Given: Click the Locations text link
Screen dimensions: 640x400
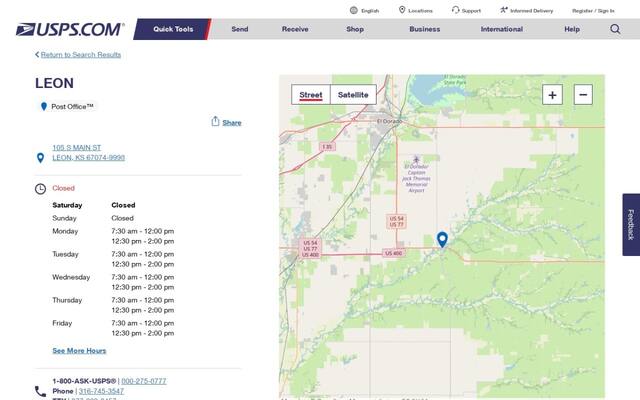Looking at the screenshot, I should pyautogui.click(x=420, y=11).
